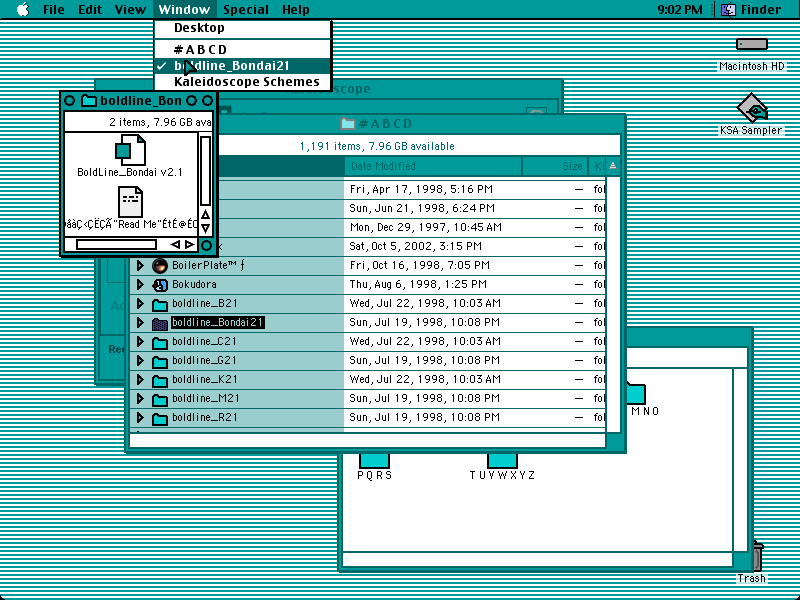Expand the boldline_M21 folder

pos(140,398)
